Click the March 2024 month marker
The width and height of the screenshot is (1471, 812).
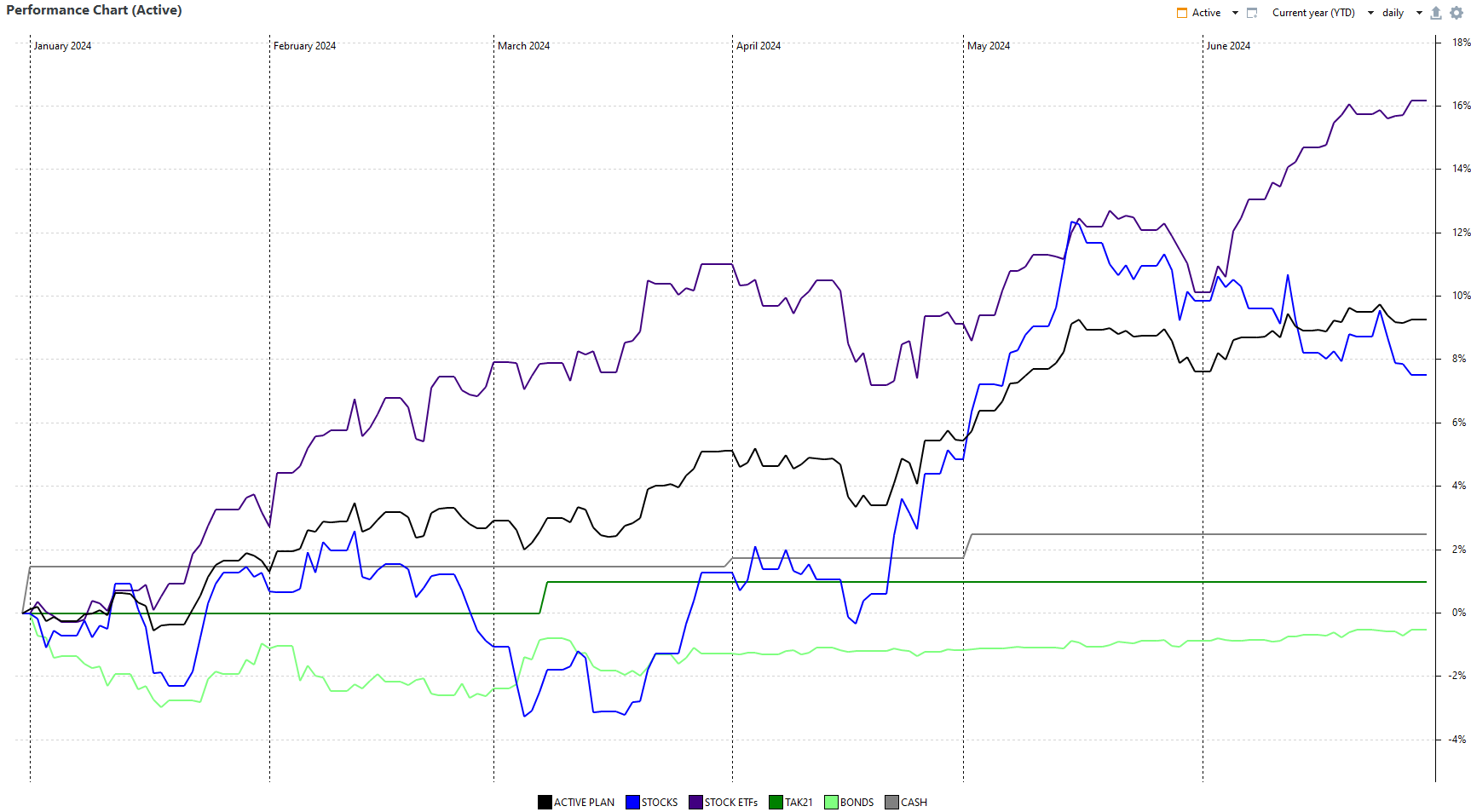coord(523,46)
